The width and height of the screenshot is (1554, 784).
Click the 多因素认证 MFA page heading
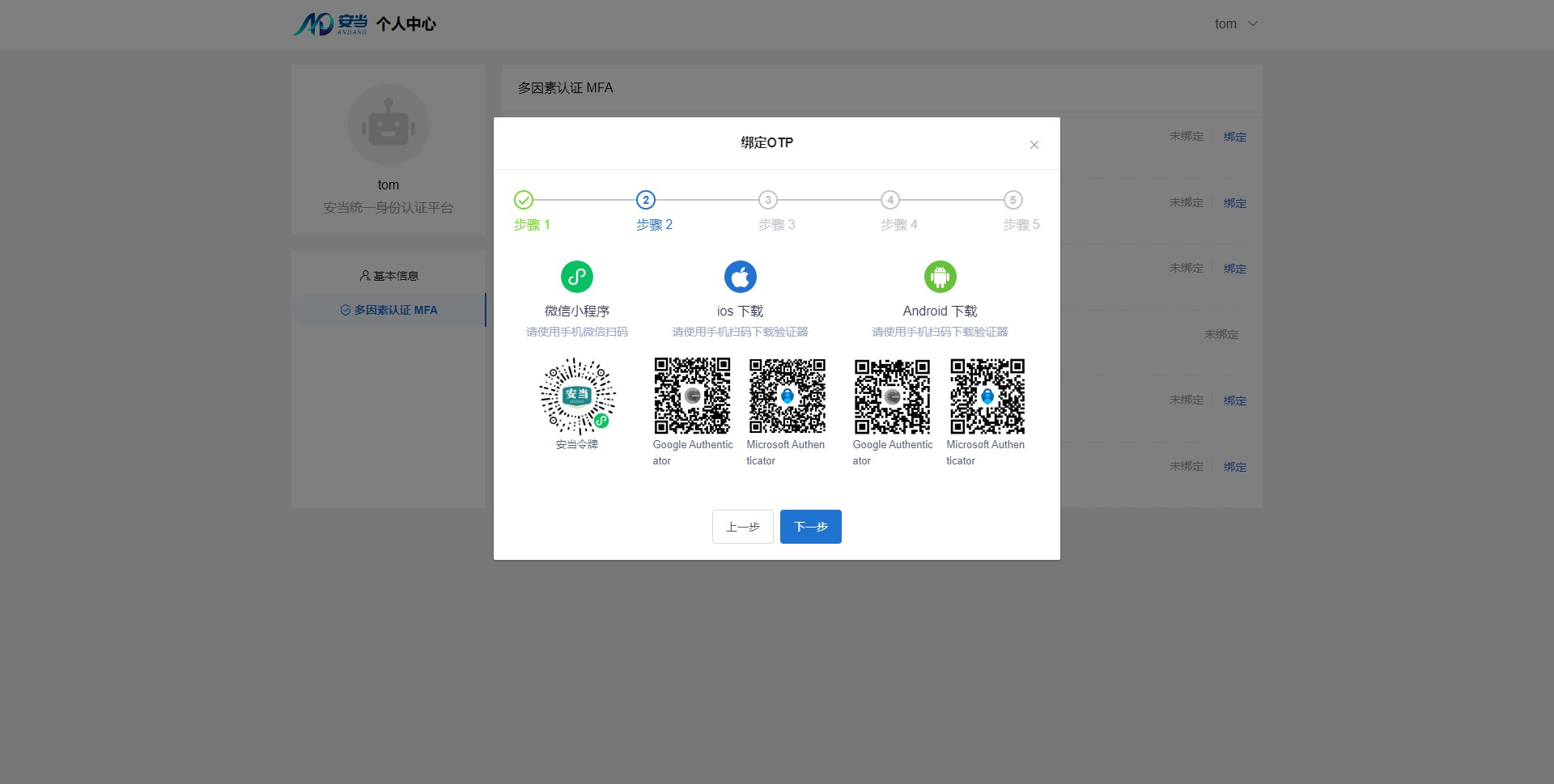(x=566, y=87)
